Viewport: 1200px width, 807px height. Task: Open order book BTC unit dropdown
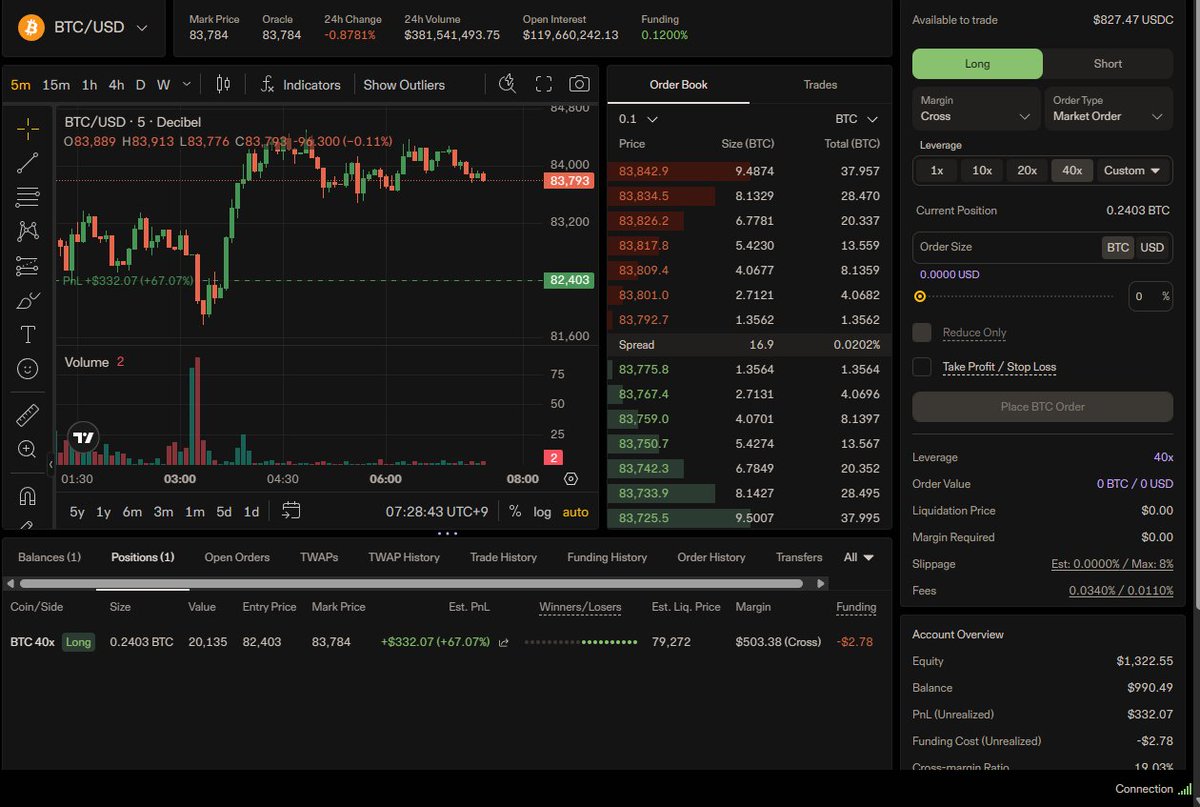click(x=857, y=119)
